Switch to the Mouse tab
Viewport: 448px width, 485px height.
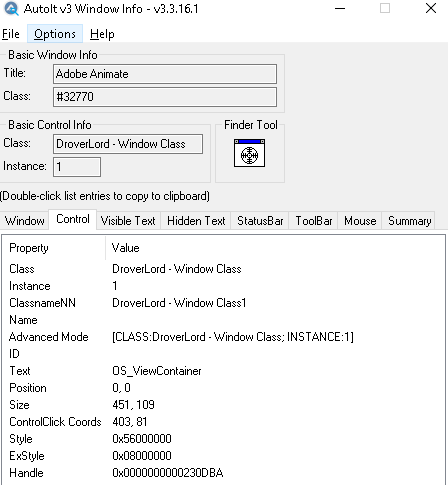pos(360,221)
